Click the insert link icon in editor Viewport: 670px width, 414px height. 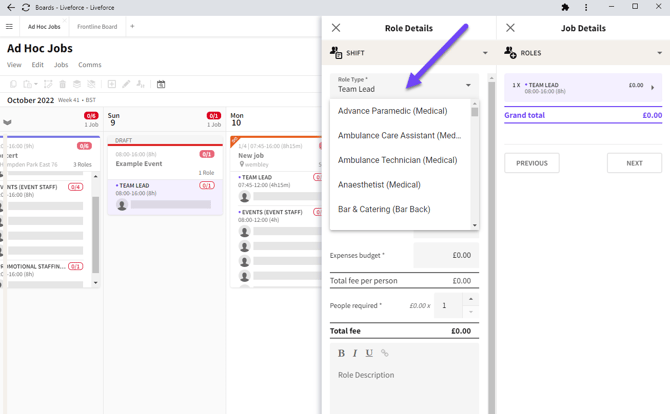385,353
